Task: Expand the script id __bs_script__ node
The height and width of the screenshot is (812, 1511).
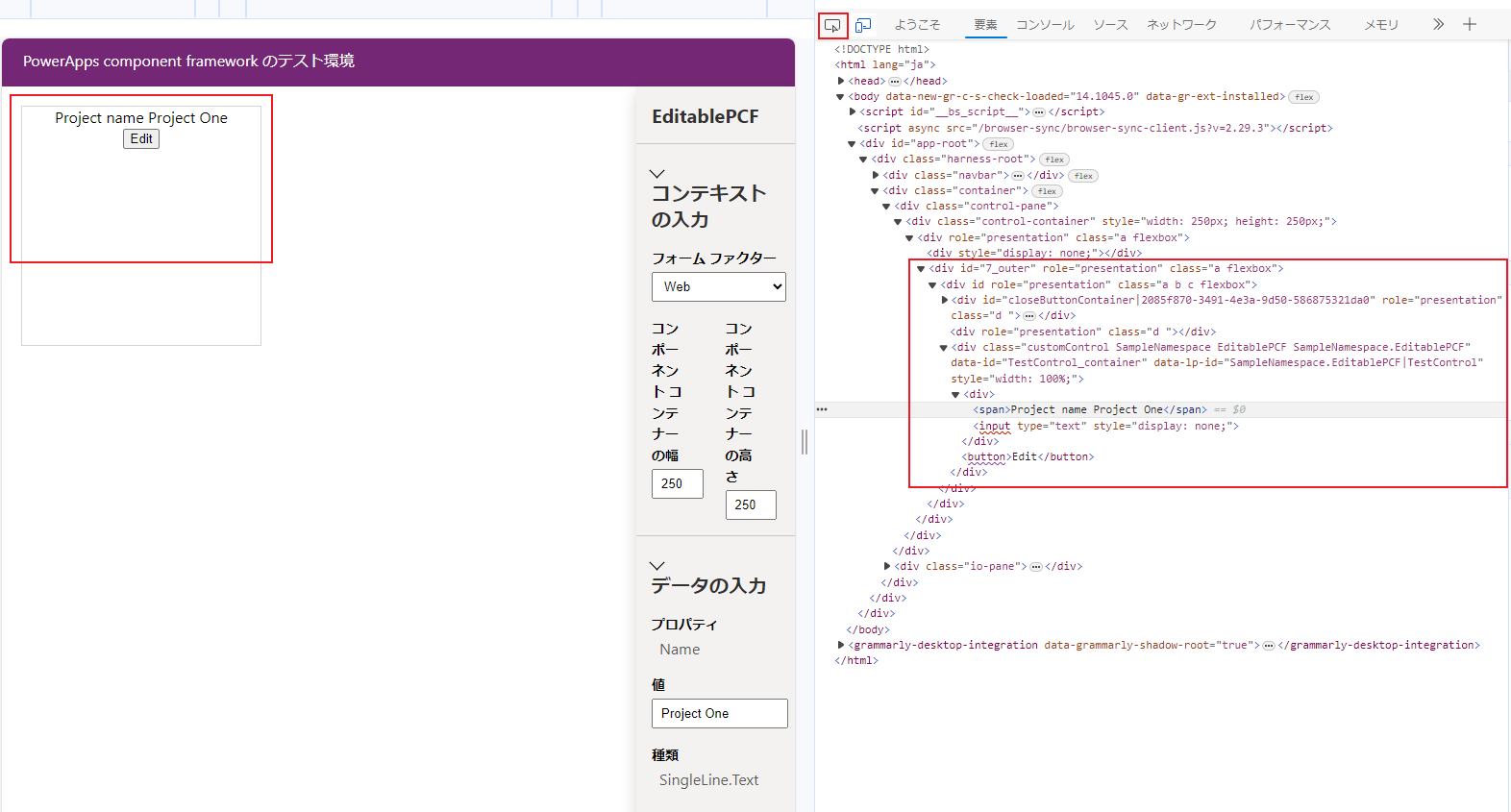Action: point(853,111)
